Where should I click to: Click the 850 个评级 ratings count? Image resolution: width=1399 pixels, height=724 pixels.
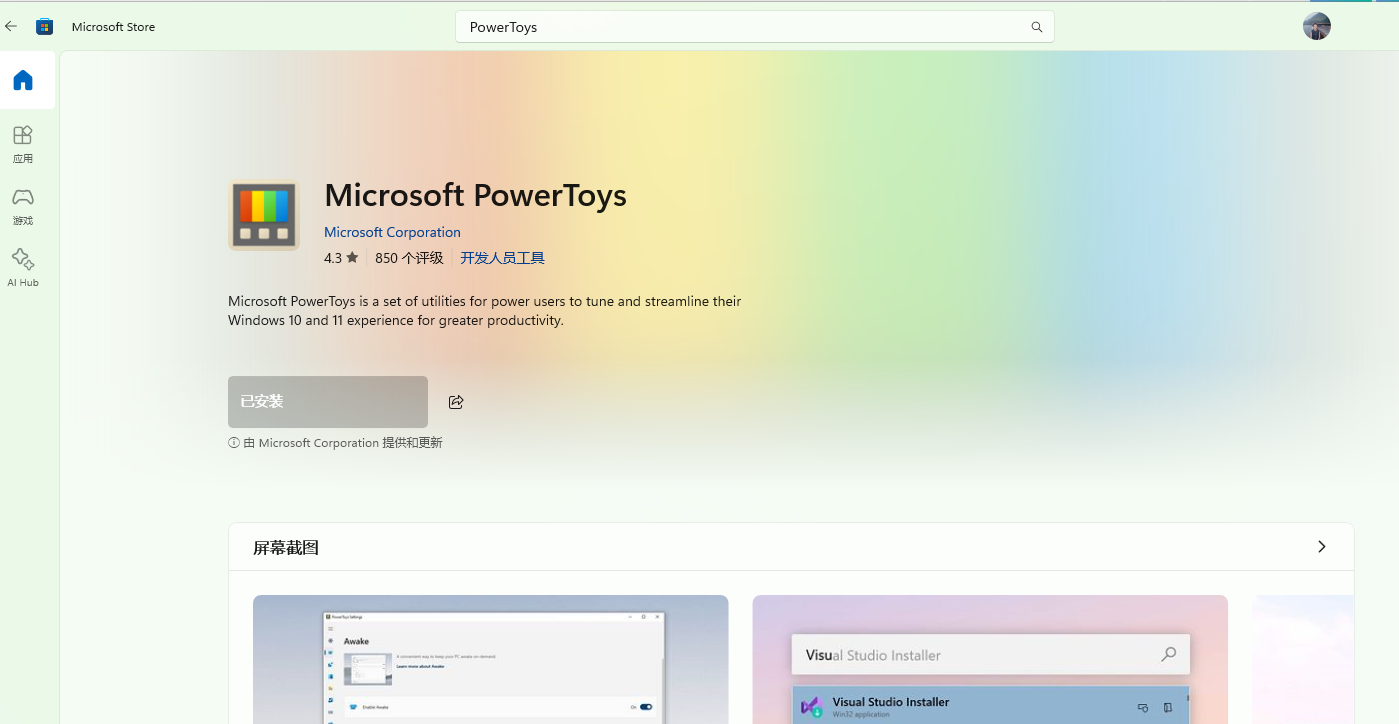point(409,258)
